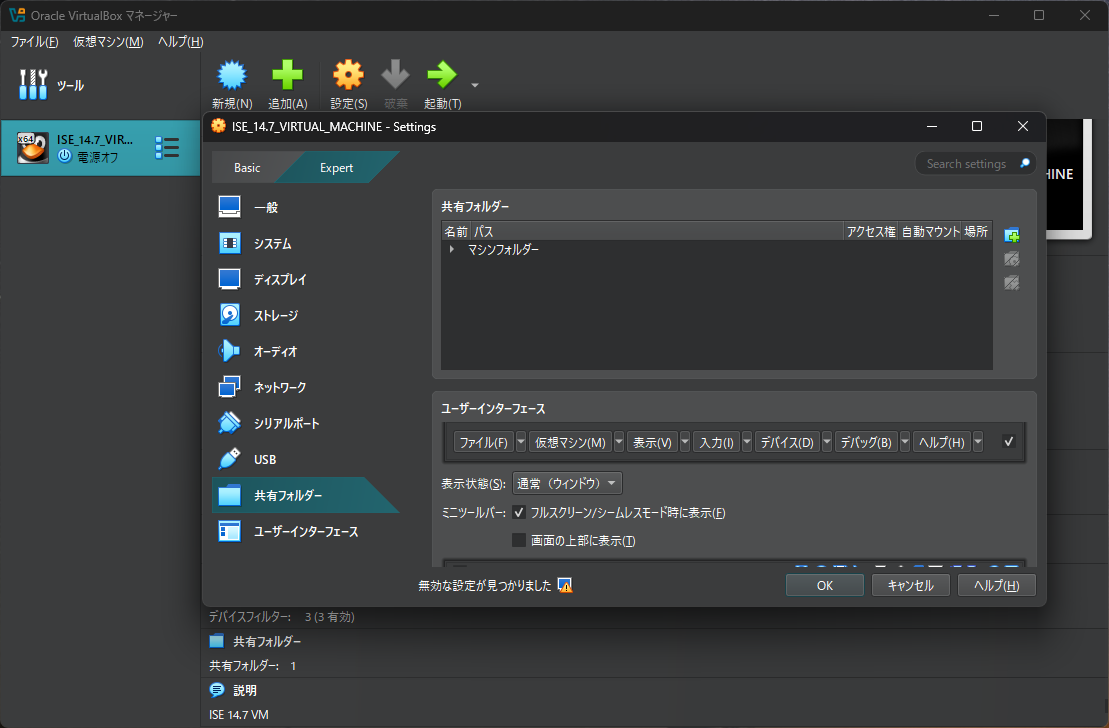Screen dimensions: 1109x728
Task: Expand the マシンフォルダー tree node
Action: point(451,250)
